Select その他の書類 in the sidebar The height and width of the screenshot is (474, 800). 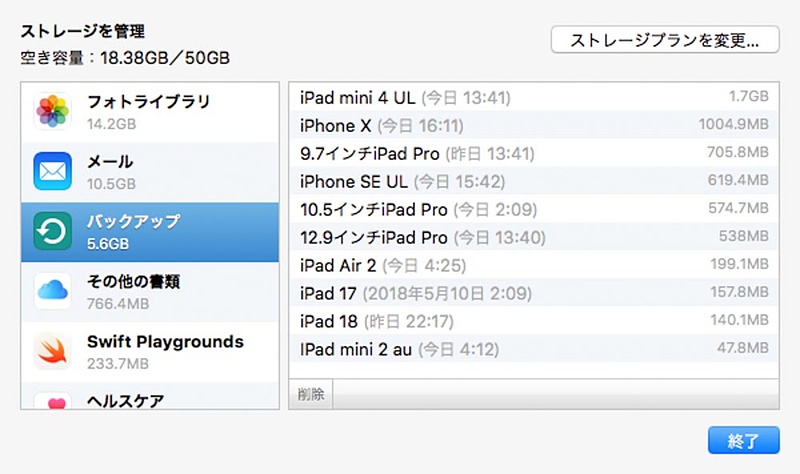point(150,292)
